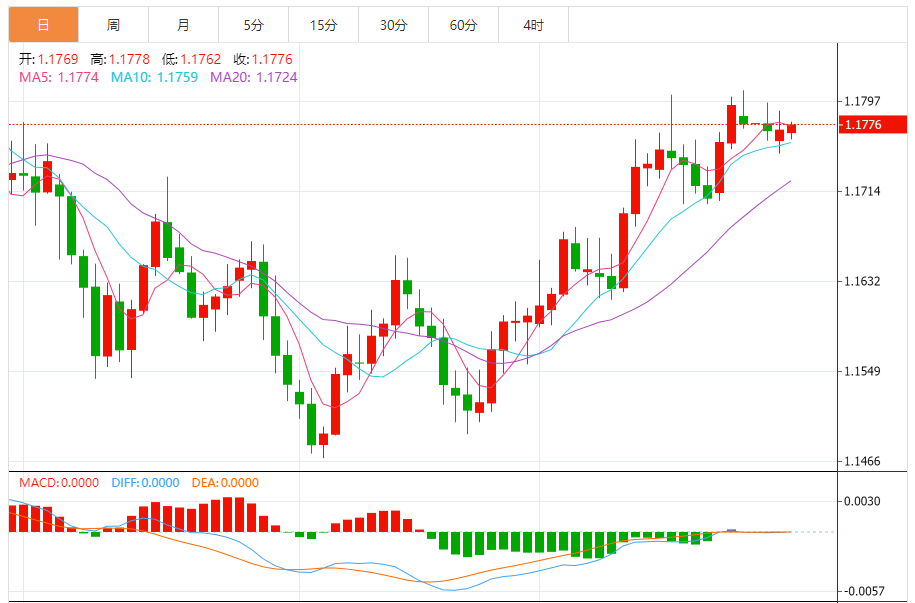Image resolution: width=915 pixels, height=603 pixels.
Task: Toggle the MA10 moving average legend
Action: [x=154, y=77]
